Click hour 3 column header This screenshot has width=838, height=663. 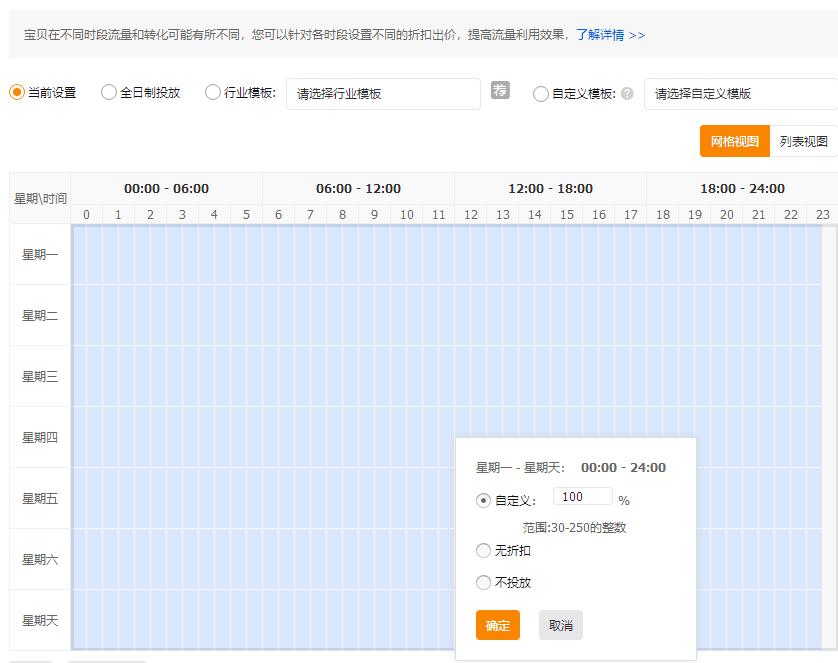(x=182, y=215)
